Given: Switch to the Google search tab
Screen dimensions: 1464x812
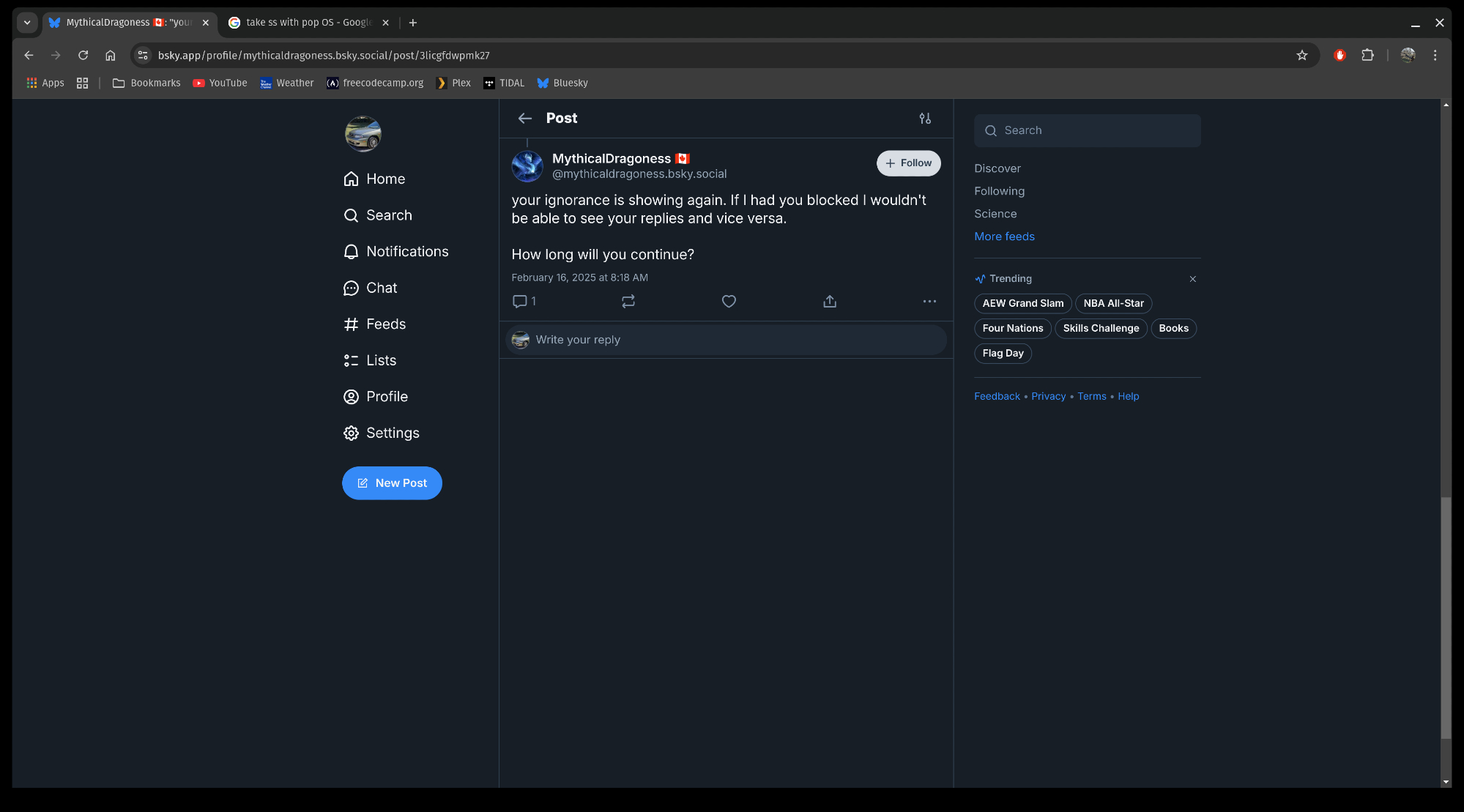Looking at the screenshot, I should (308, 22).
